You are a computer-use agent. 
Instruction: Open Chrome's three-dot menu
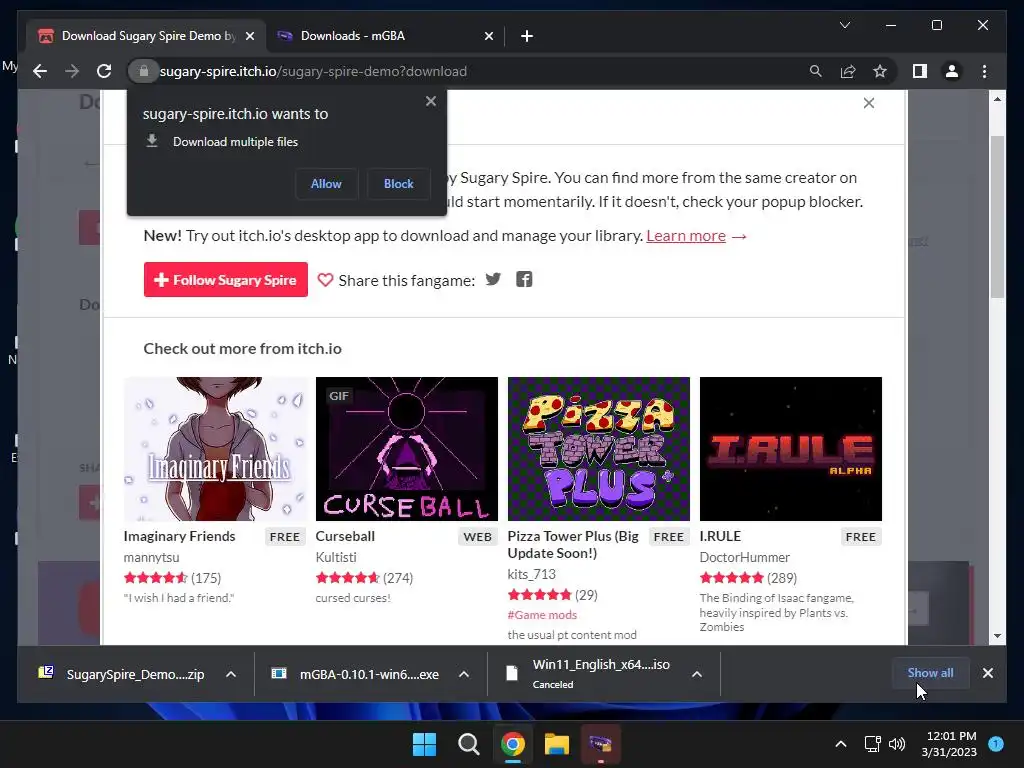(984, 71)
